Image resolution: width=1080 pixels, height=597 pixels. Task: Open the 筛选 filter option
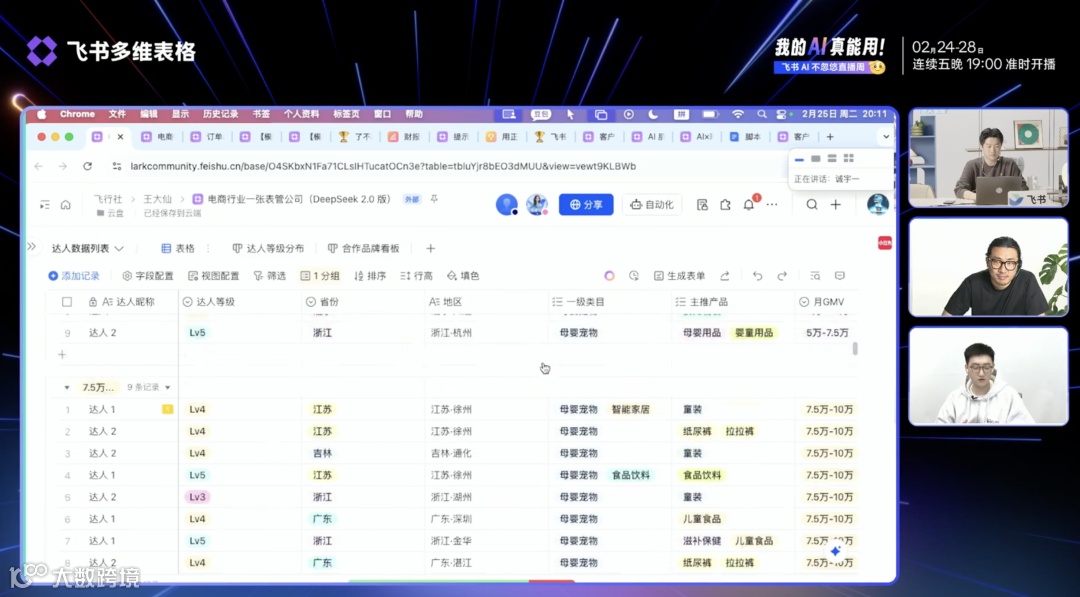coord(269,275)
